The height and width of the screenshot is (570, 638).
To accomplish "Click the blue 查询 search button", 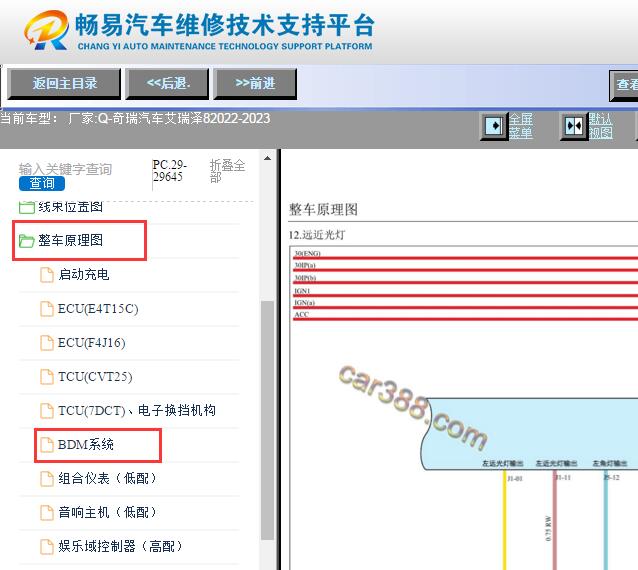I will pos(42,183).
